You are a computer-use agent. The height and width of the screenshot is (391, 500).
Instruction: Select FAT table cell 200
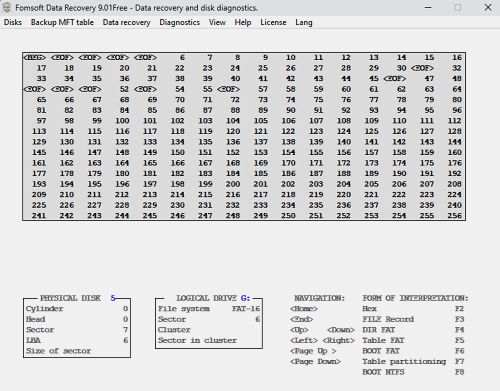click(x=233, y=184)
